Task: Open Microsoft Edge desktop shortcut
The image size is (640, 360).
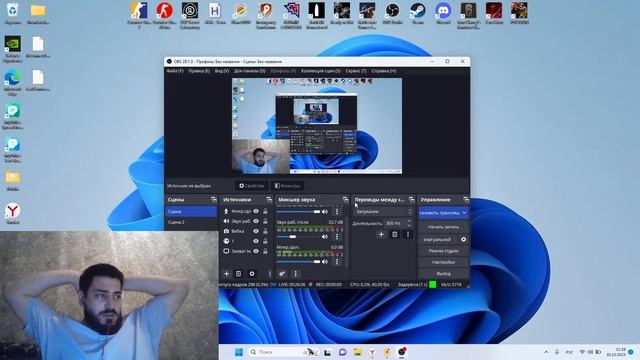Action: (x=13, y=83)
